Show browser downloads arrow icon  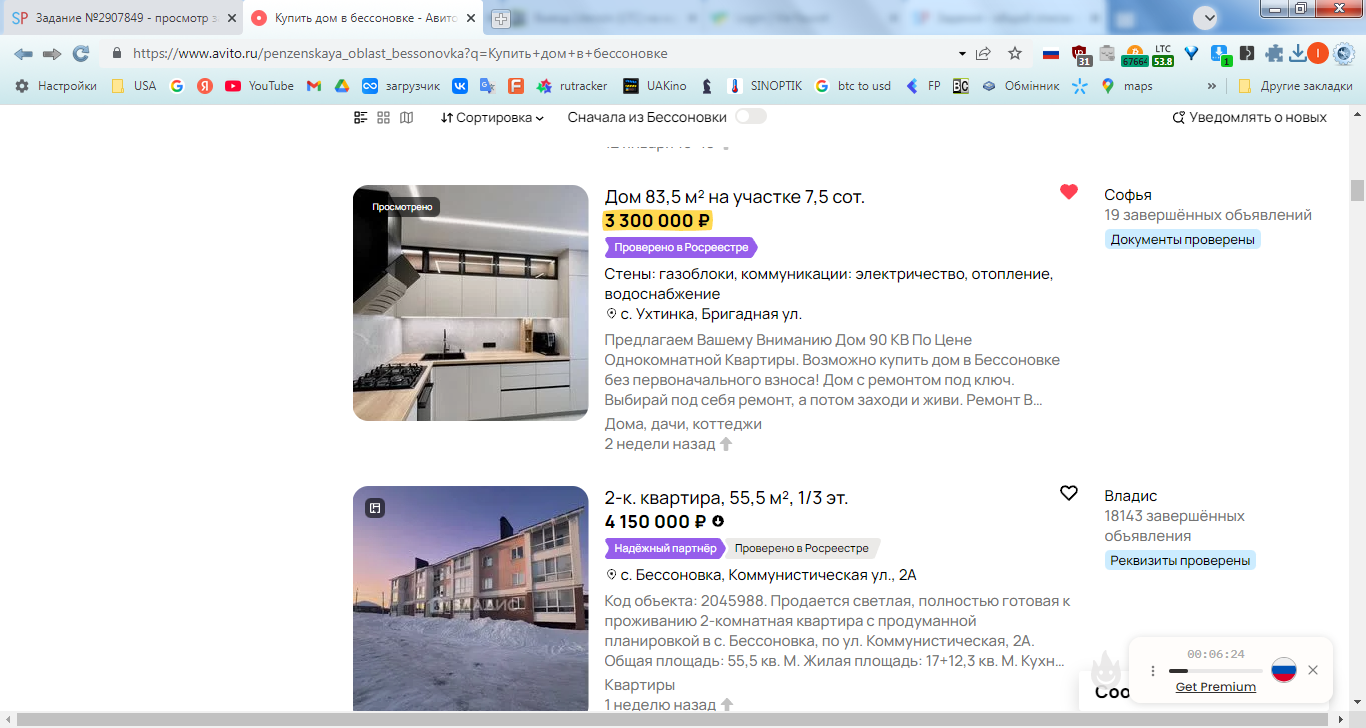pyautogui.click(x=1298, y=54)
